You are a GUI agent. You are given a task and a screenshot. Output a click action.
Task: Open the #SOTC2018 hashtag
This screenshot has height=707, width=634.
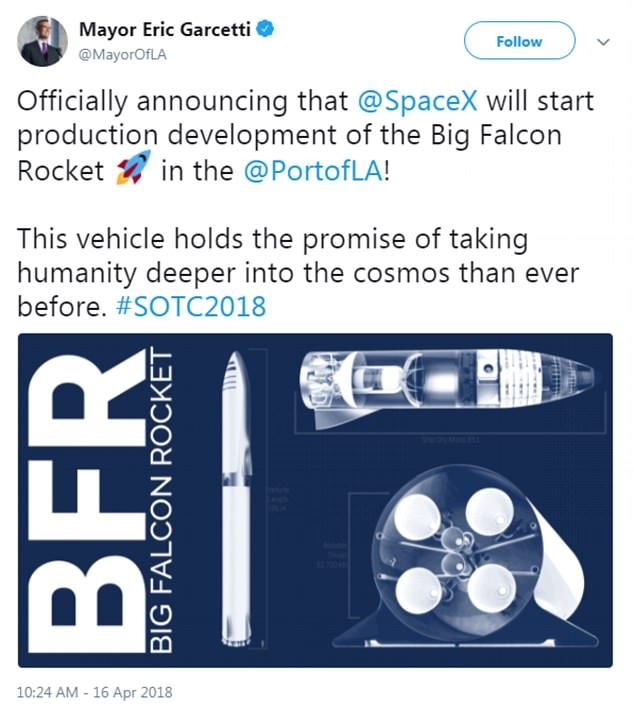pyautogui.click(x=191, y=307)
